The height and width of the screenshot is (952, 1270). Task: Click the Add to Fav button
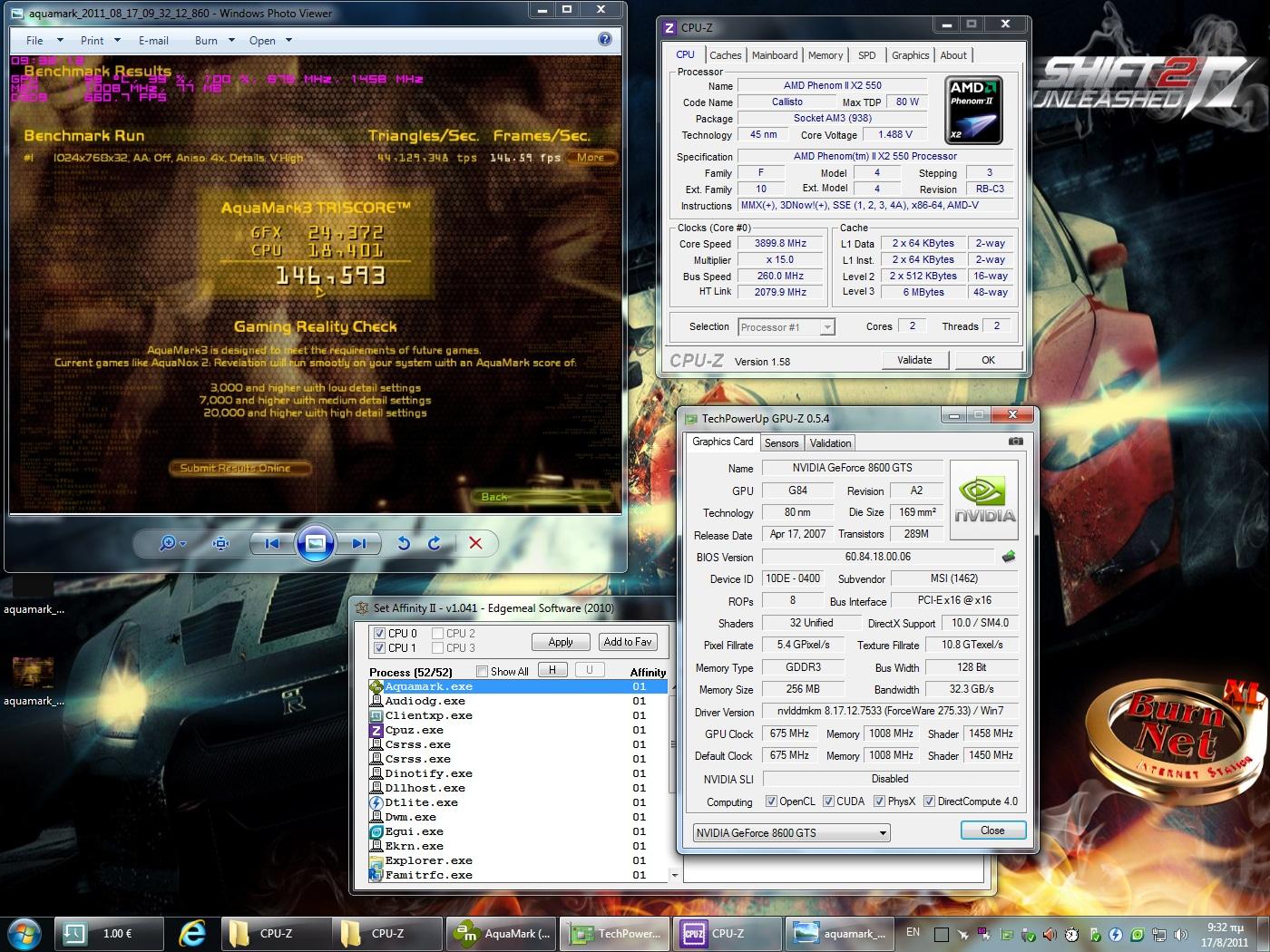pyautogui.click(x=628, y=642)
